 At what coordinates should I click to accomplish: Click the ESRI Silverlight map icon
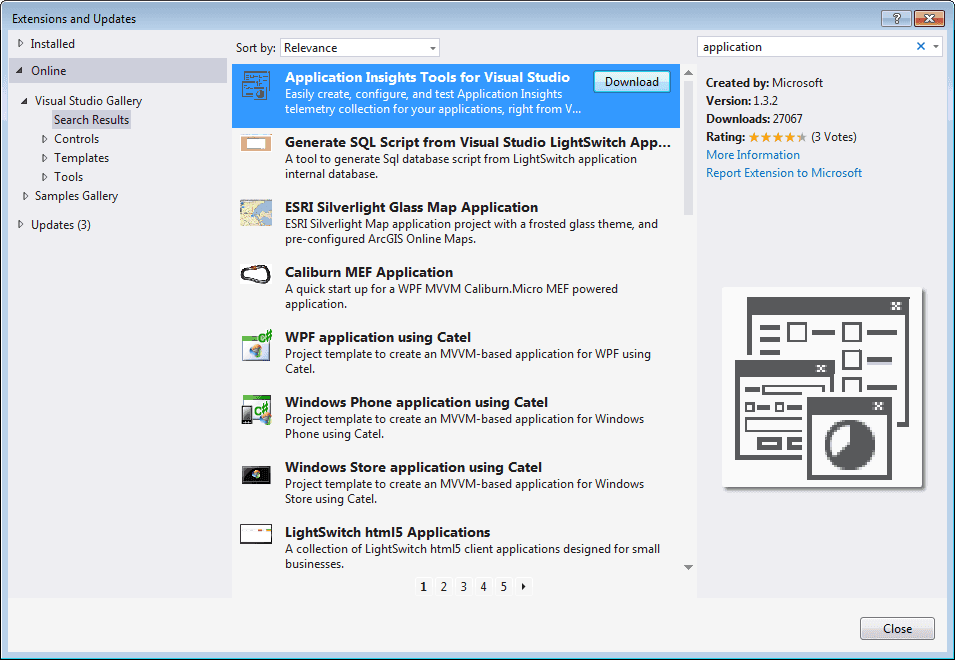pos(256,213)
